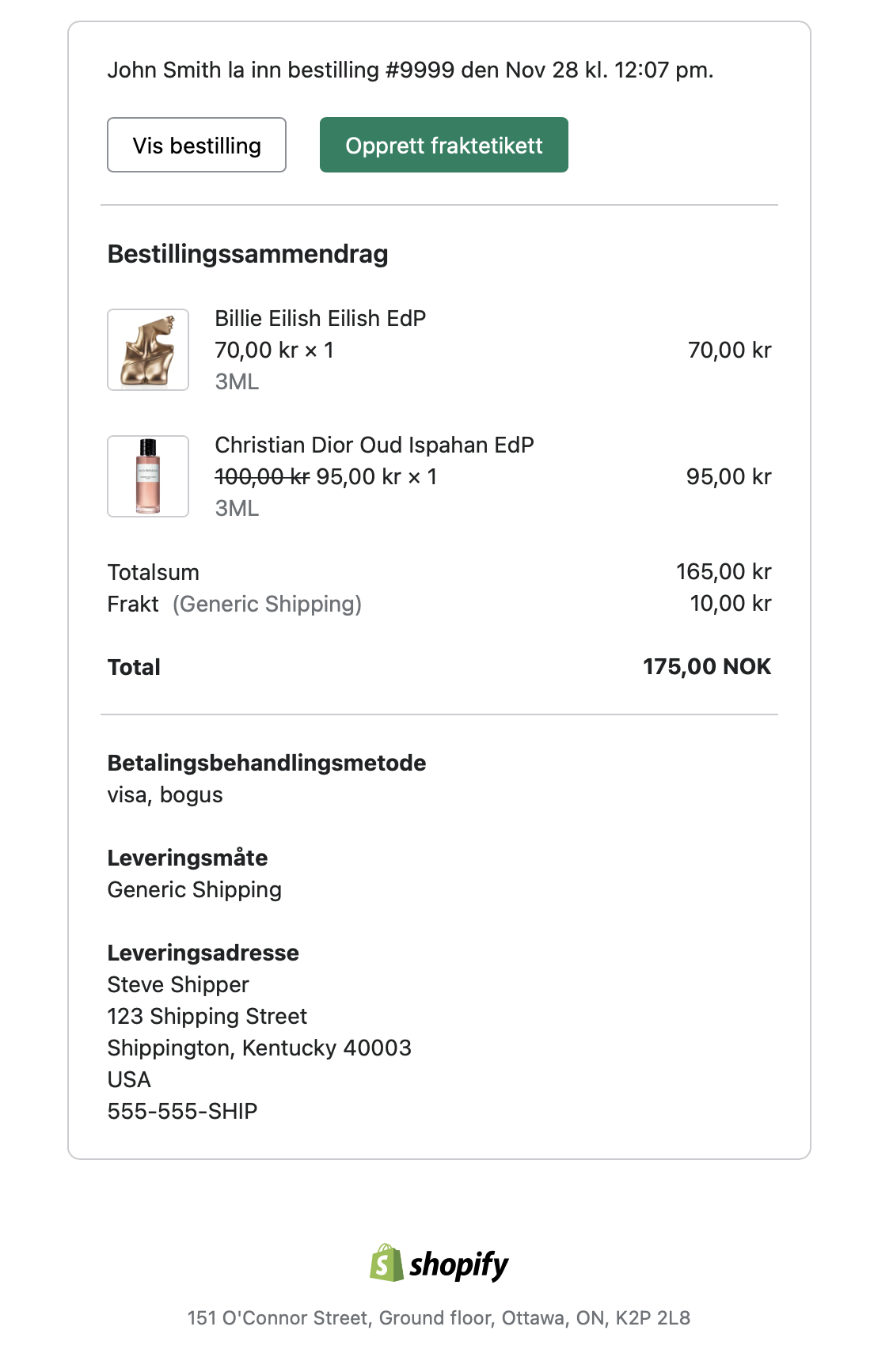Click the Bestillingssammendrag heading

pyautogui.click(x=248, y=254)
